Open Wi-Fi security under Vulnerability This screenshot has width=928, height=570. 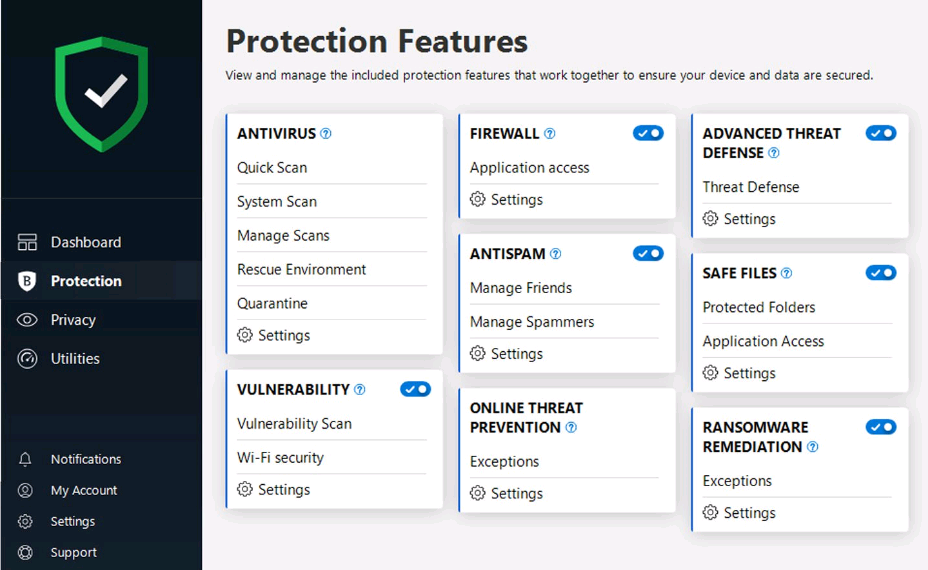coord(281,458)
